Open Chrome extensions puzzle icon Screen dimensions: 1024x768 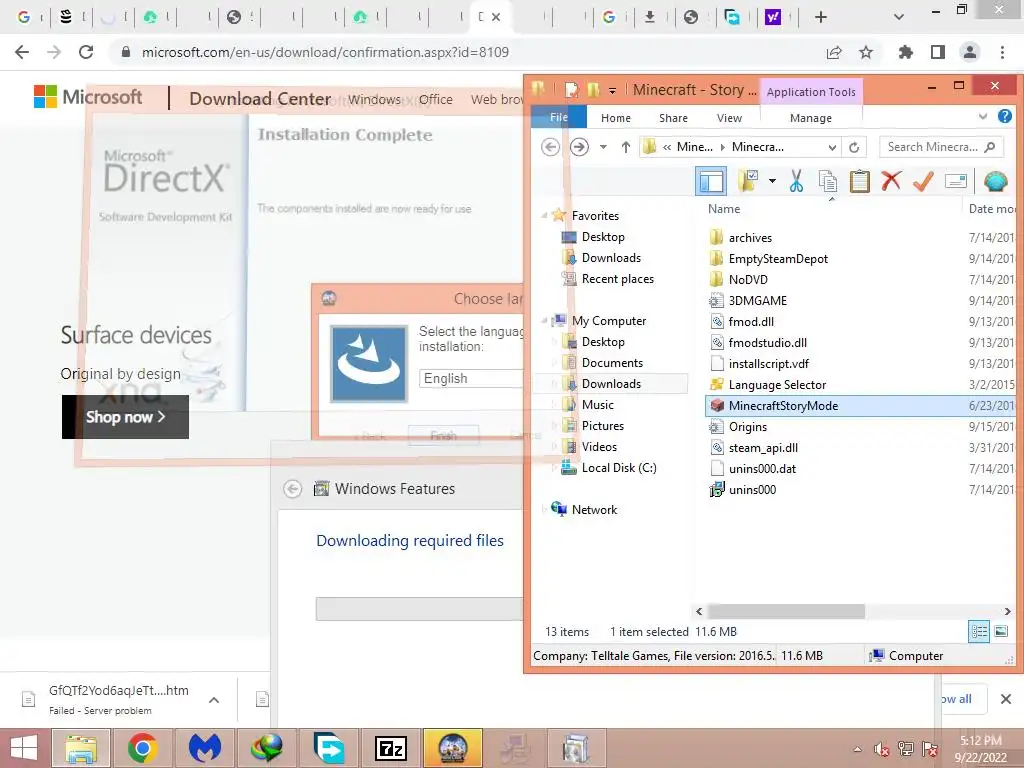point(905,52)
